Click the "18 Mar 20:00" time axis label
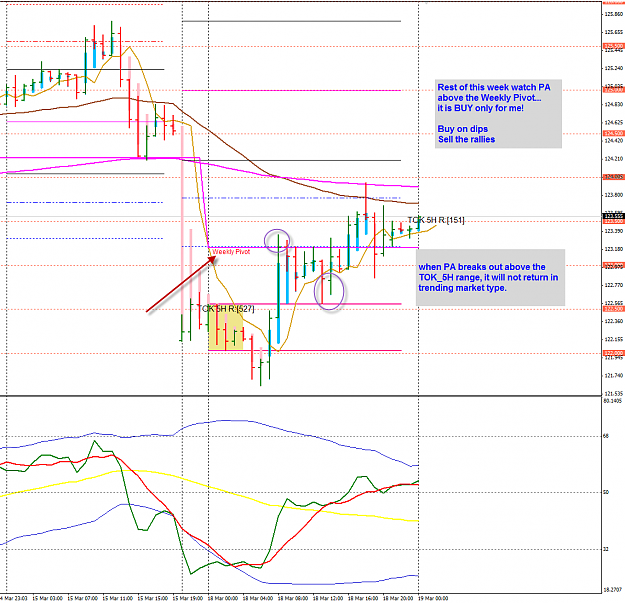Image resolution: width=625 pixels, height=603 pixels. point(398,598)
